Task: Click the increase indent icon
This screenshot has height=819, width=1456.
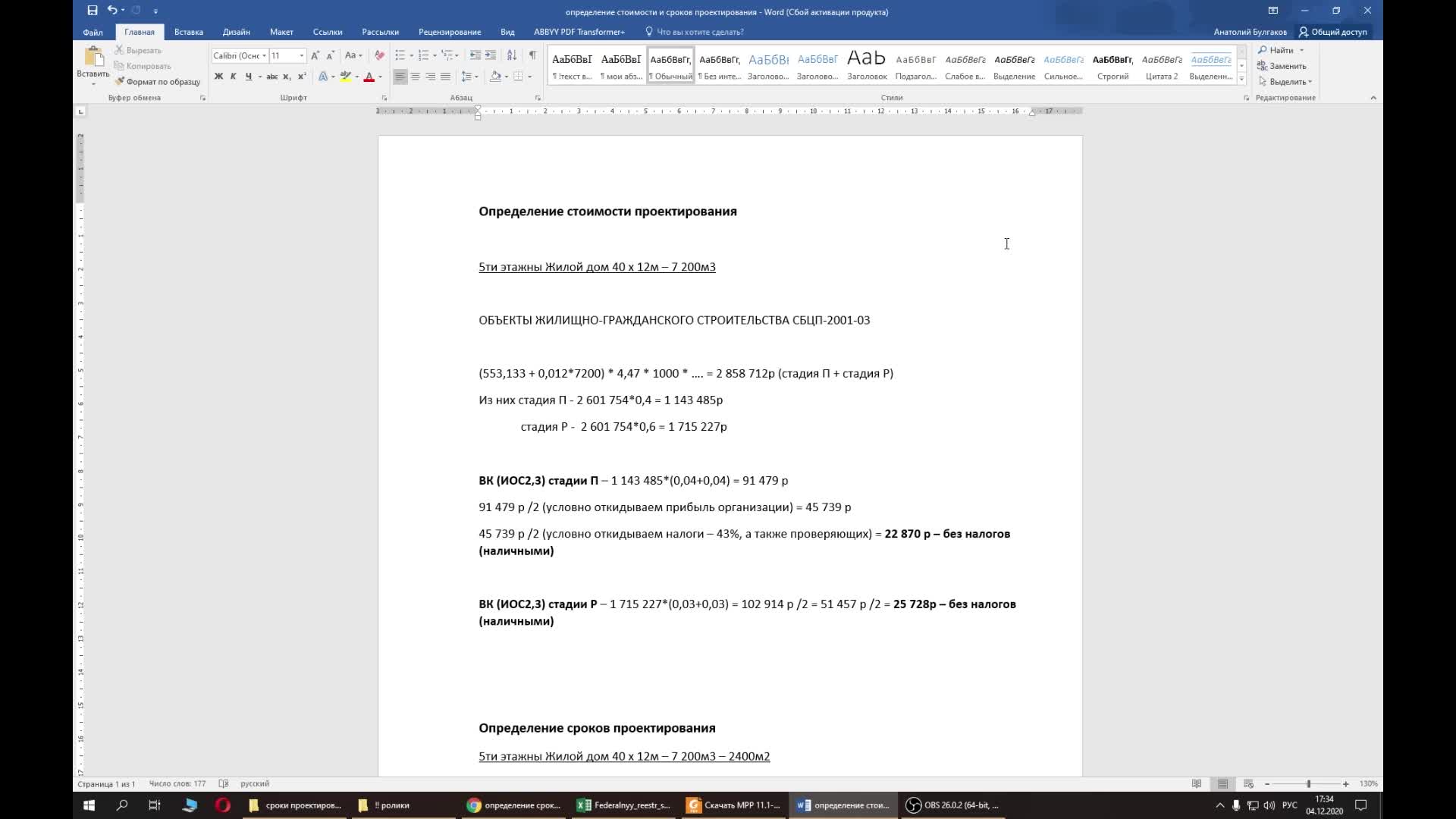Action: click(x=491, y=55)
